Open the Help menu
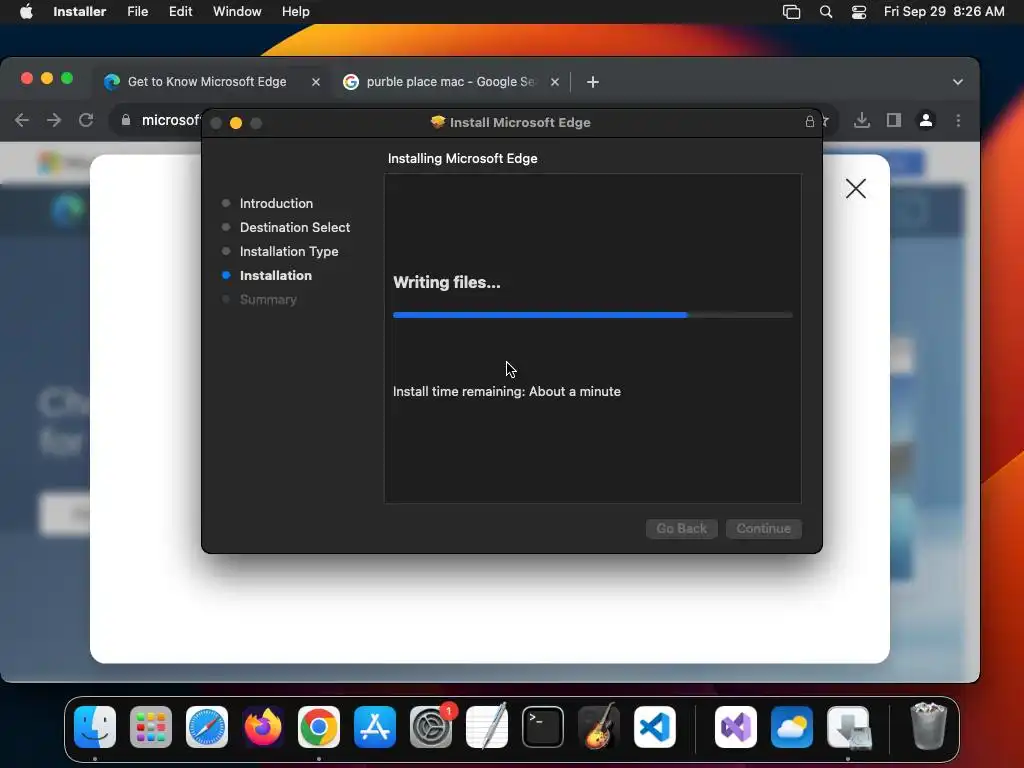 [296, 12]
